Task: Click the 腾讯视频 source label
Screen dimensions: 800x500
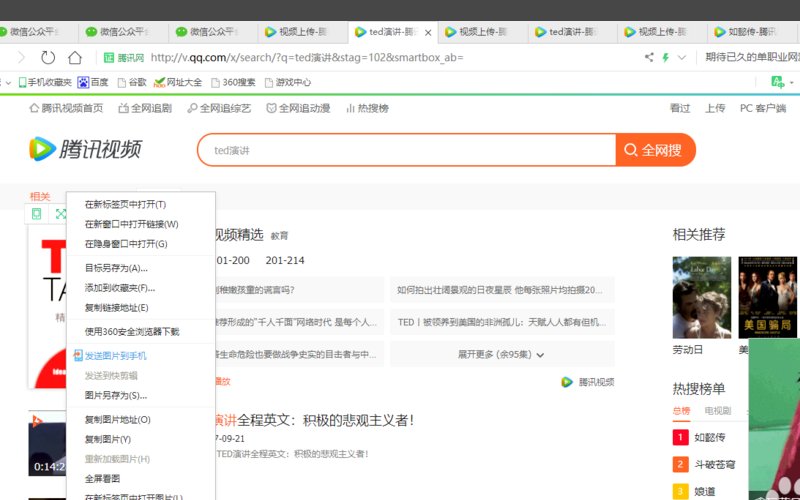Action: coord(588,382)
